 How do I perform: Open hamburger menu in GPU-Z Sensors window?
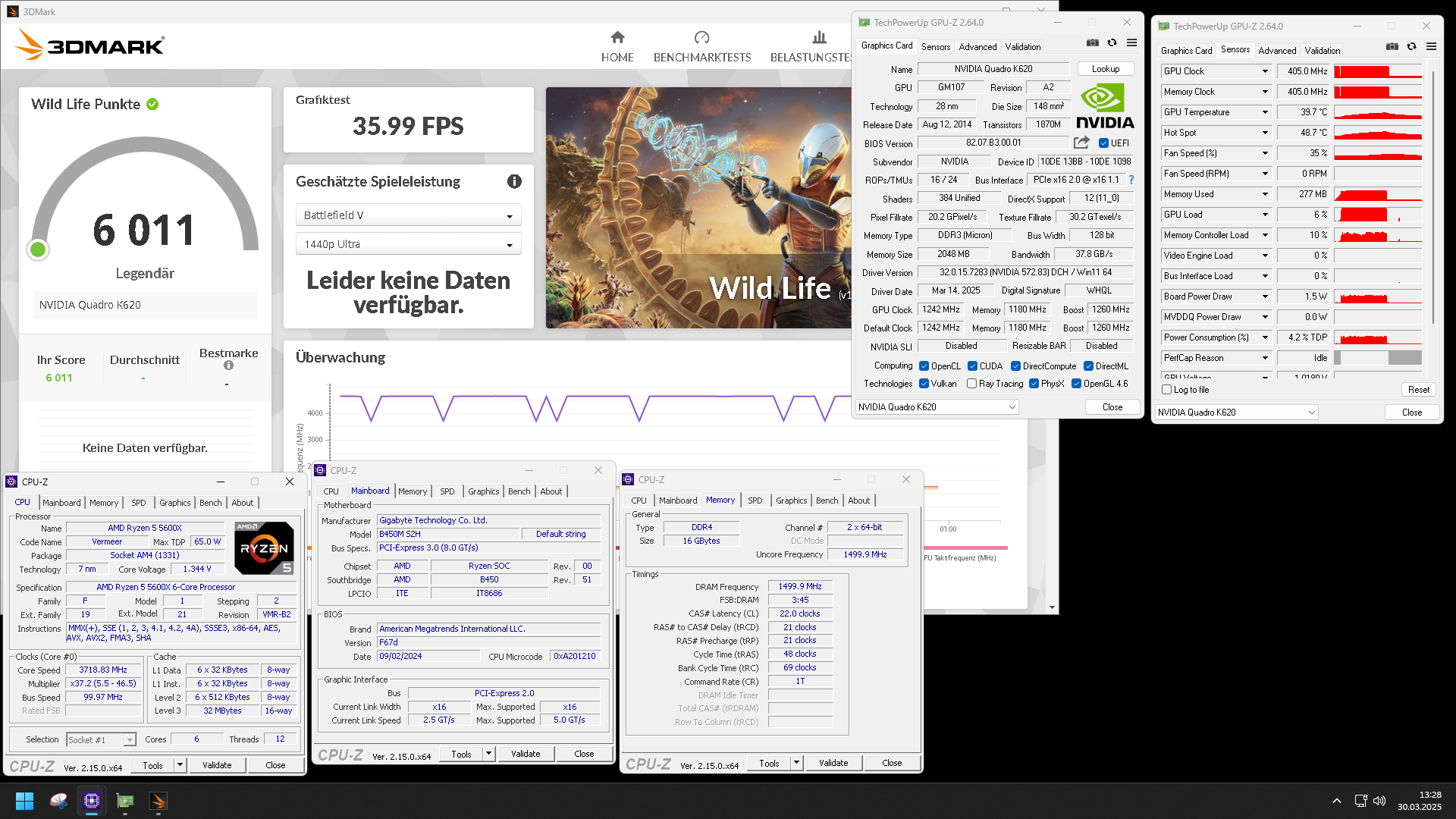coord(1431,47)
